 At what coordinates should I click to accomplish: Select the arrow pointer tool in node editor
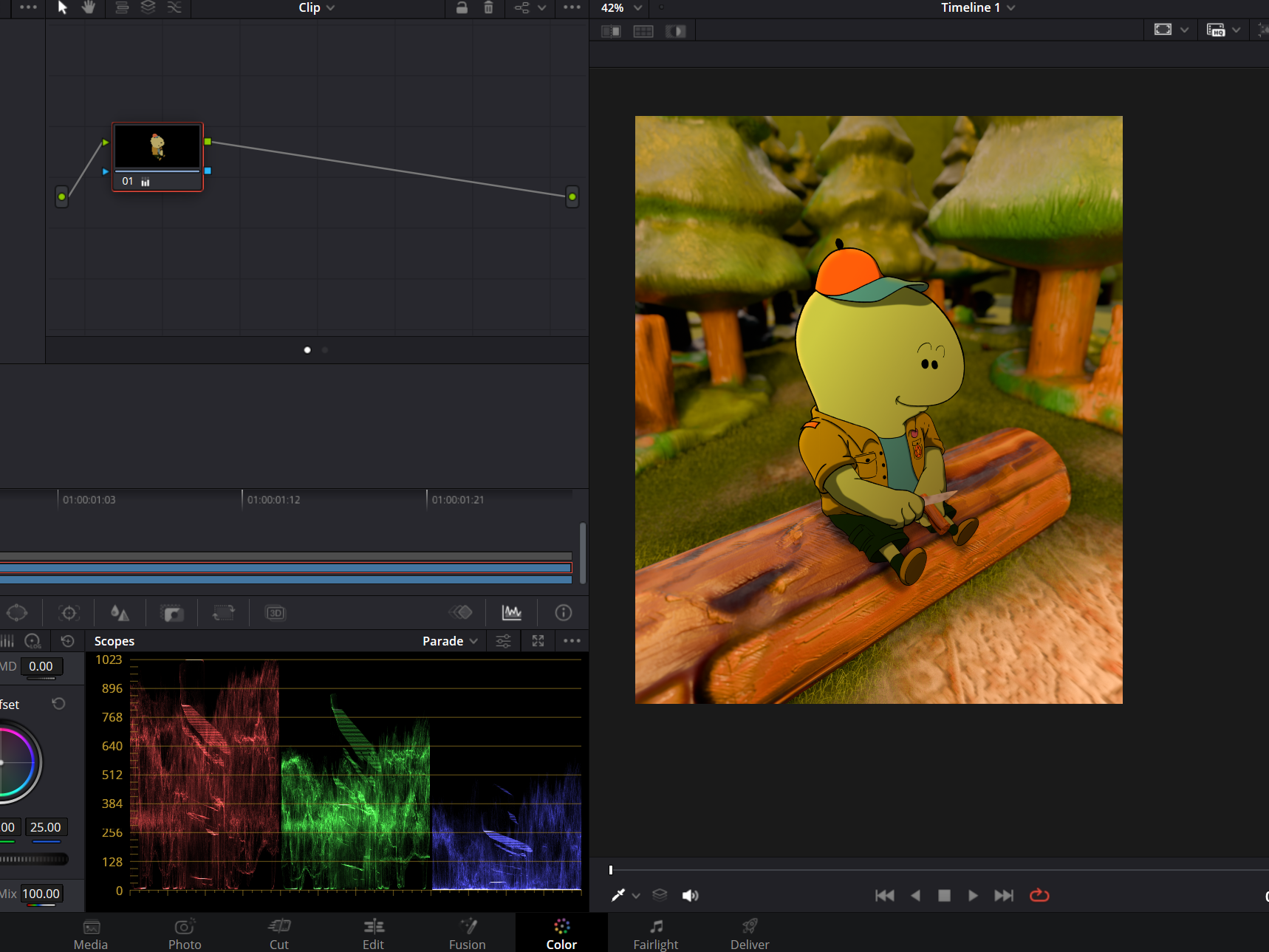tap(63, 7)
